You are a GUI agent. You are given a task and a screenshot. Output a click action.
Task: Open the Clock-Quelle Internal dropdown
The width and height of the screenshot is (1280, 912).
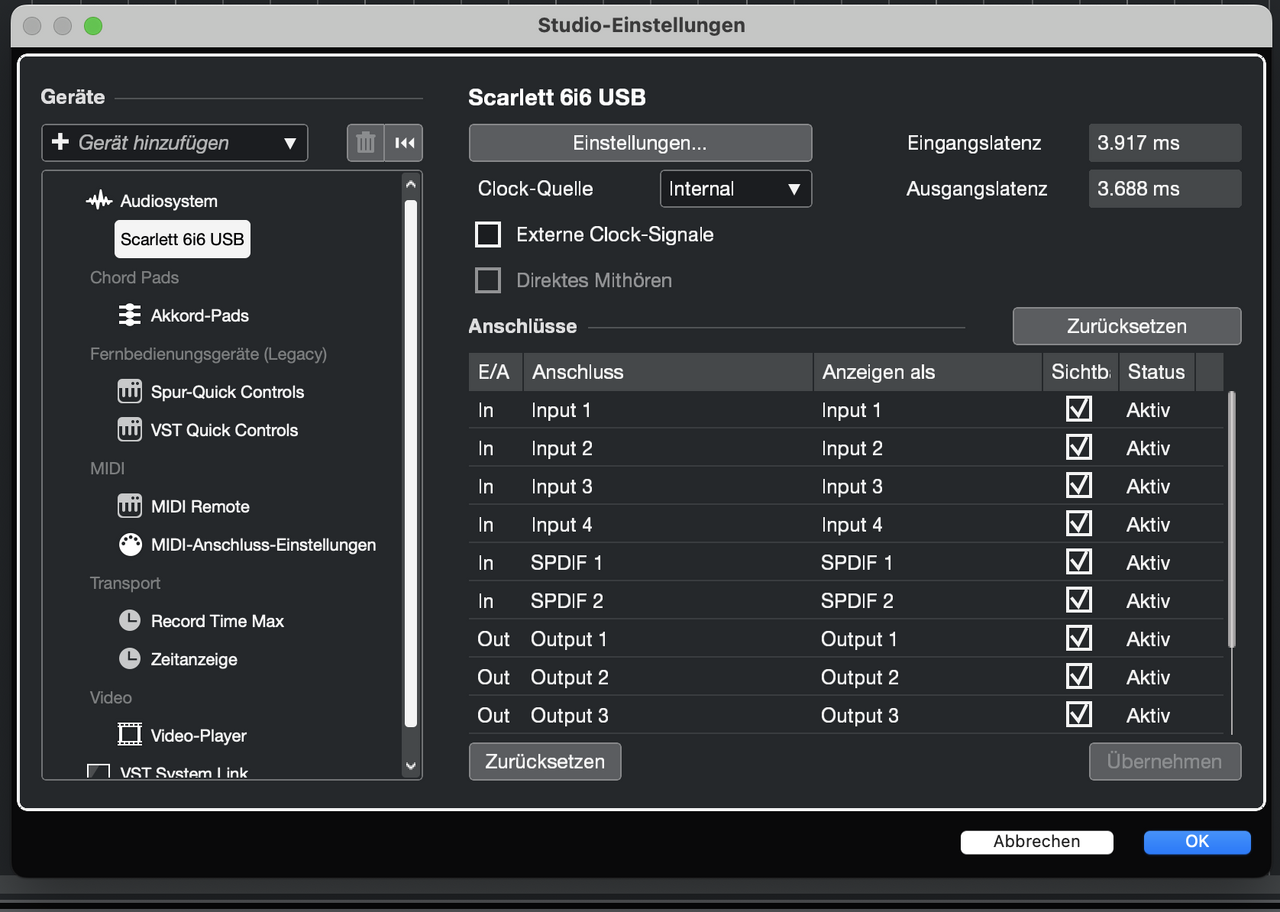[x=736, y=189]
